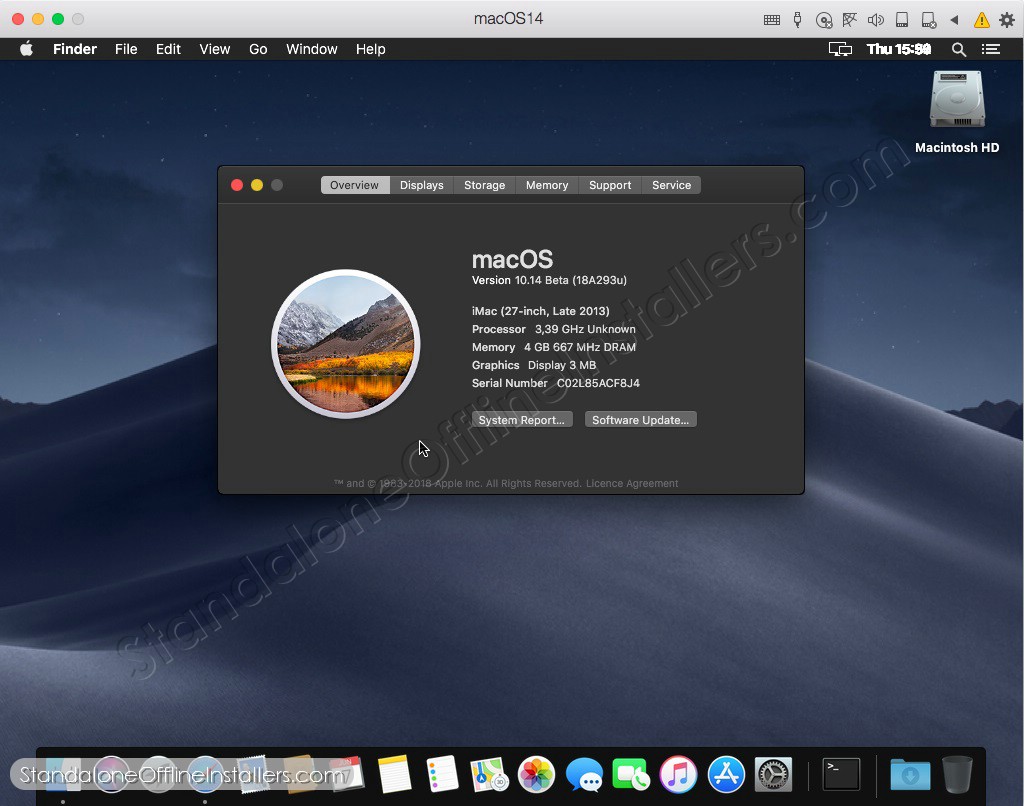
Task: Click the iMac (27-inch, Late 2013) text
Action: coord(541,311)
